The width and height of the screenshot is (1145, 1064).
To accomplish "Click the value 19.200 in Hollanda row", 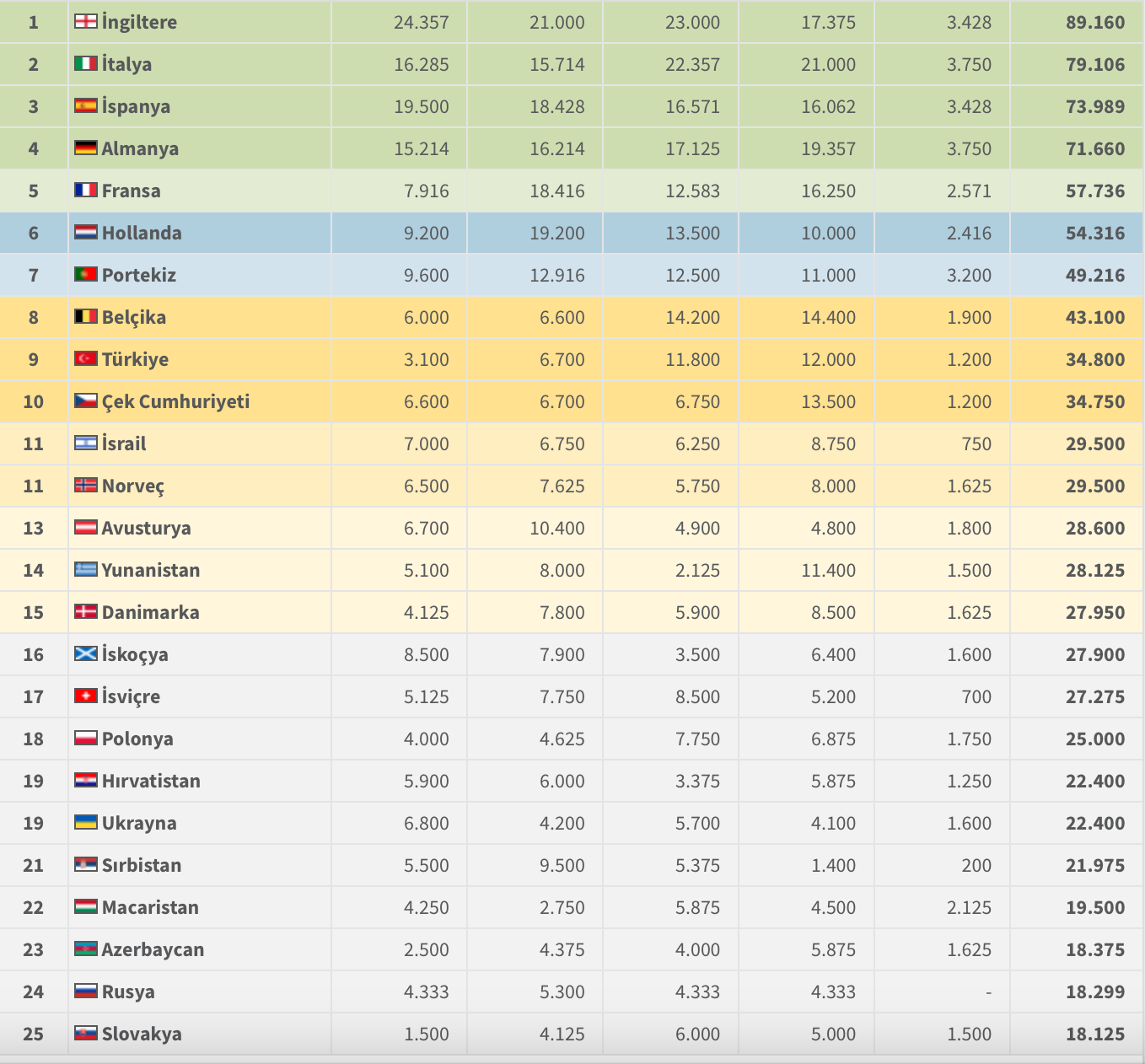I will click(x=557, y=233).
